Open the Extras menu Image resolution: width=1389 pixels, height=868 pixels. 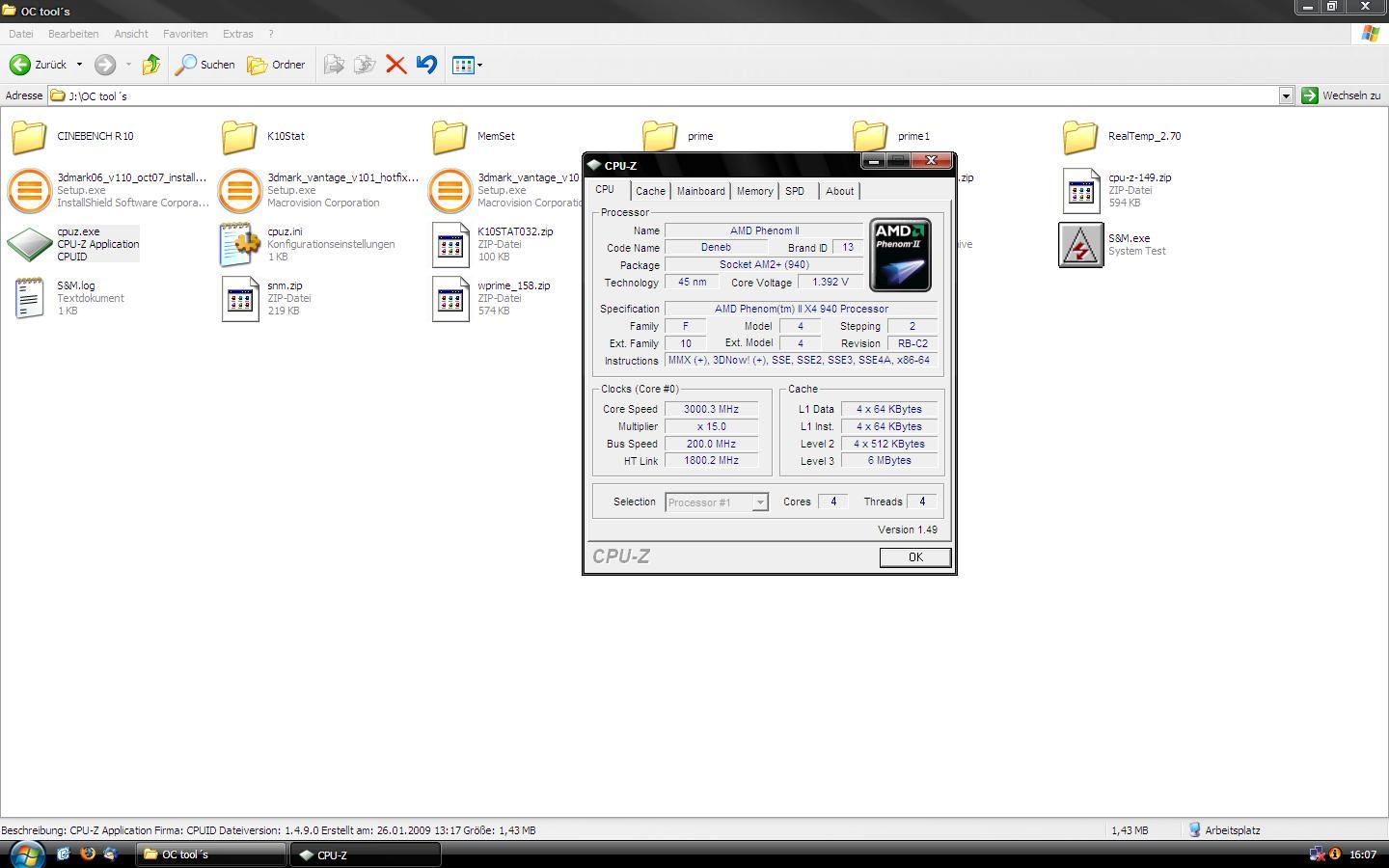tap(238, 34)
